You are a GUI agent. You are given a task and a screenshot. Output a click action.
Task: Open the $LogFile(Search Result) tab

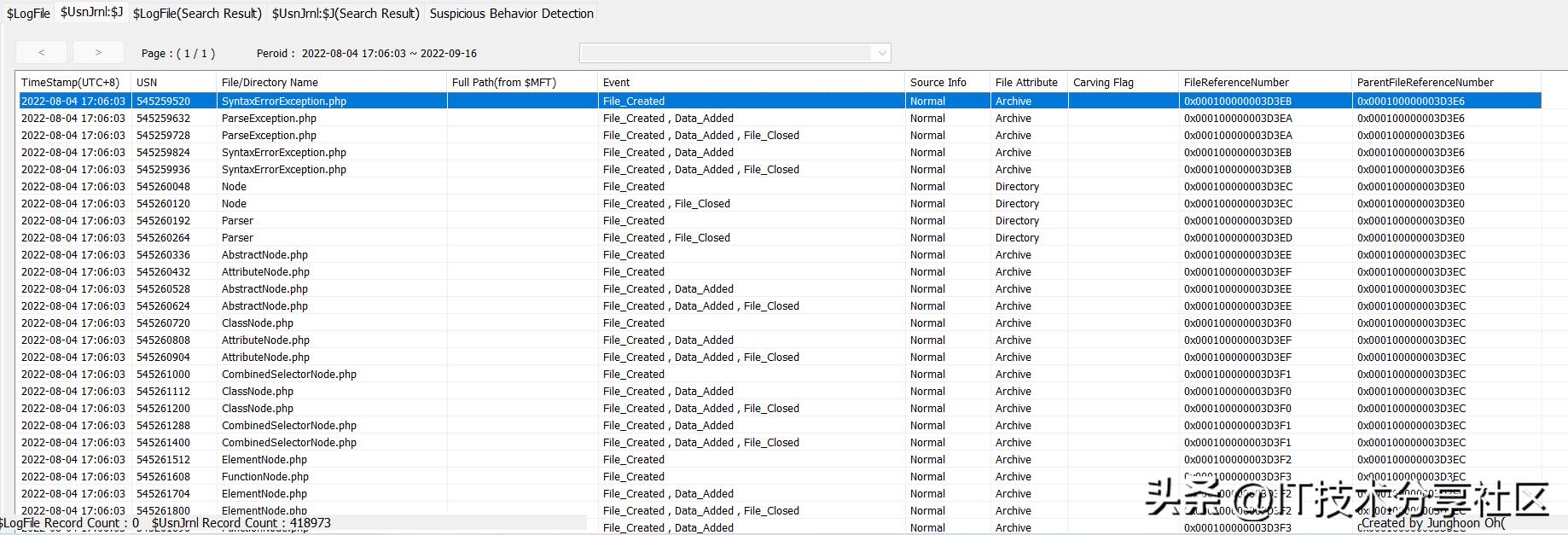point(197,14)
